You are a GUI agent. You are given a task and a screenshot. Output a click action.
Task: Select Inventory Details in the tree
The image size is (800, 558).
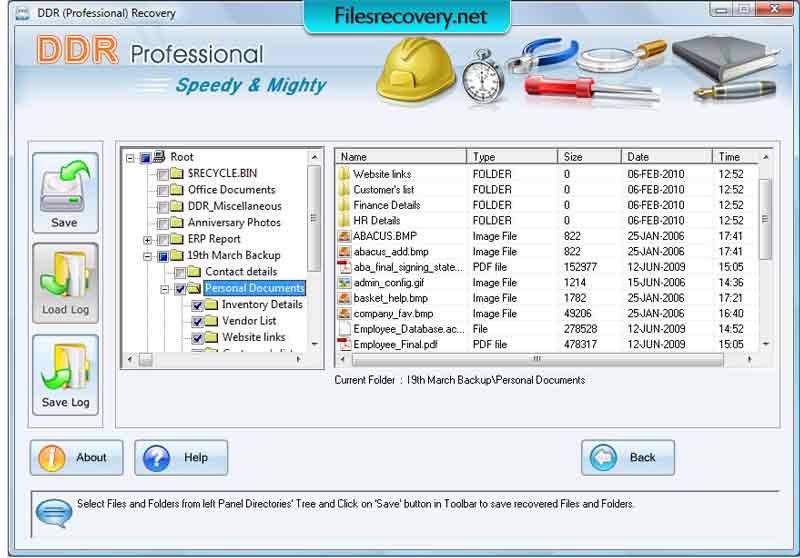point(262,305)
